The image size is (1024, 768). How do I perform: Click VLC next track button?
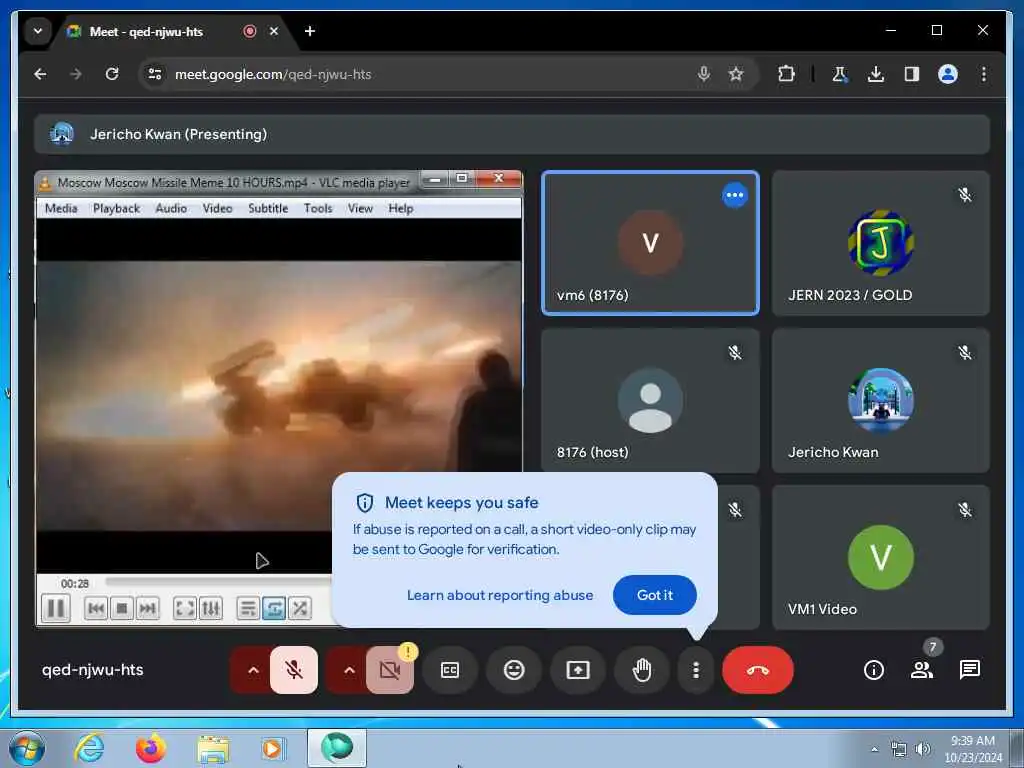(148, 609)
